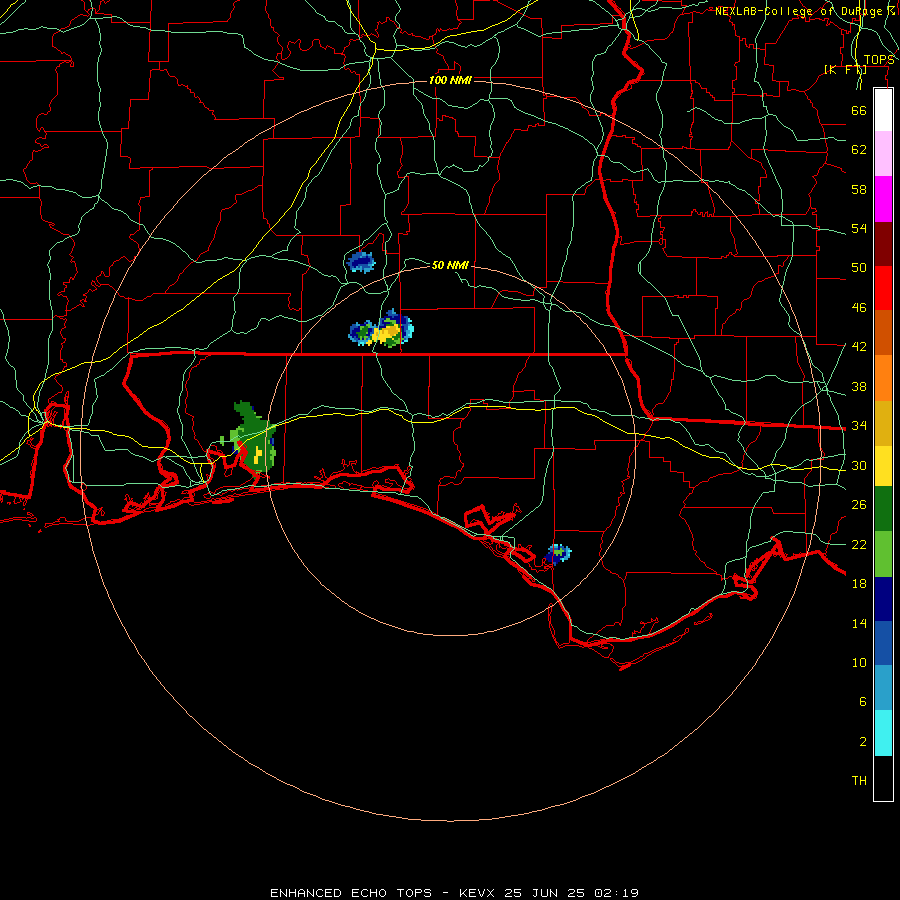Click the 34 legend value

(x=859, y=426)
